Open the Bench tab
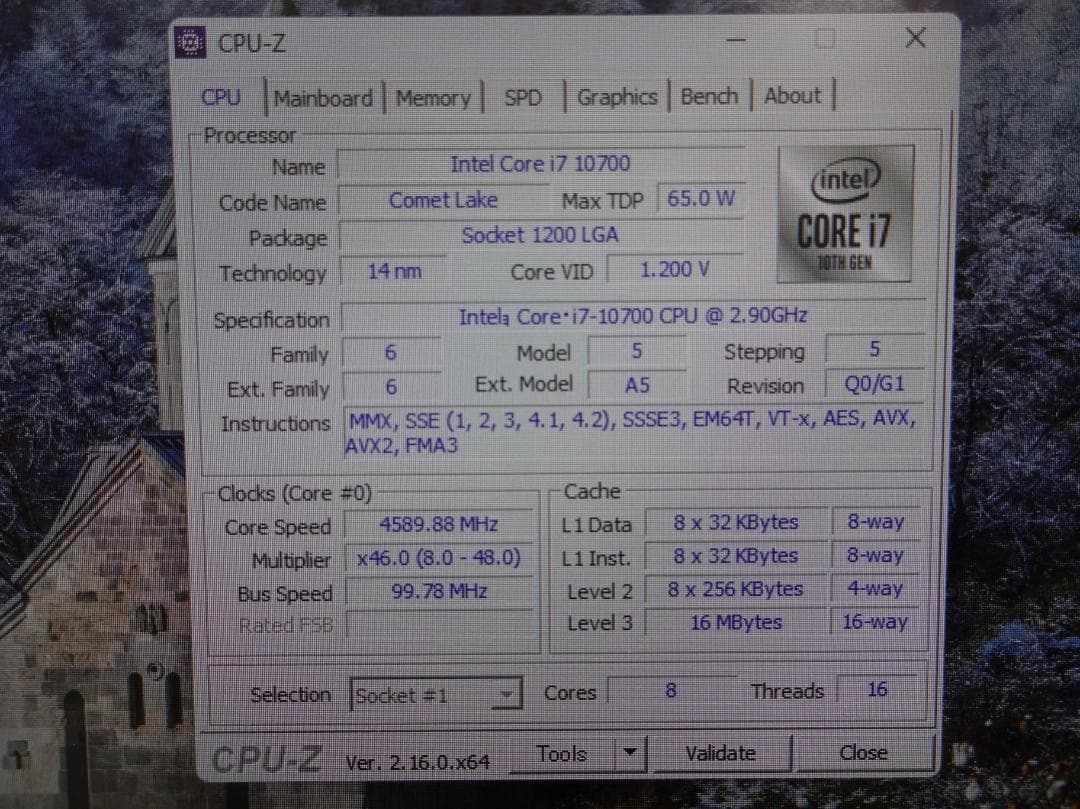This screenshot has height=809, width=1080. [709, 95]
